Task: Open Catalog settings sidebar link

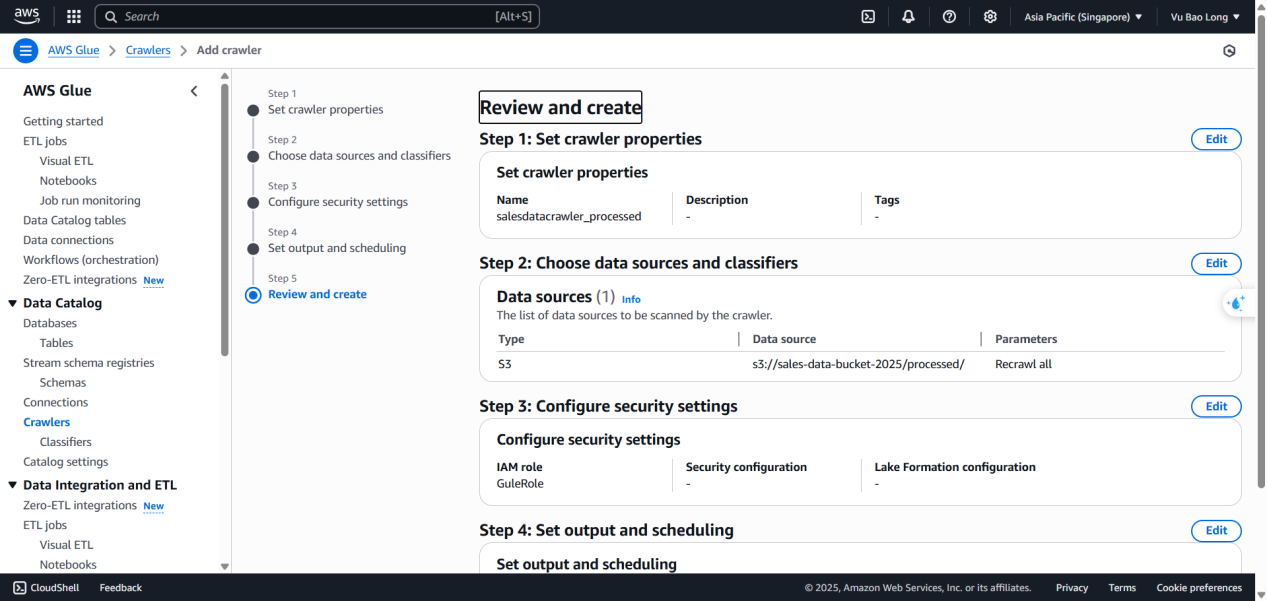Action: coord(66,462)
